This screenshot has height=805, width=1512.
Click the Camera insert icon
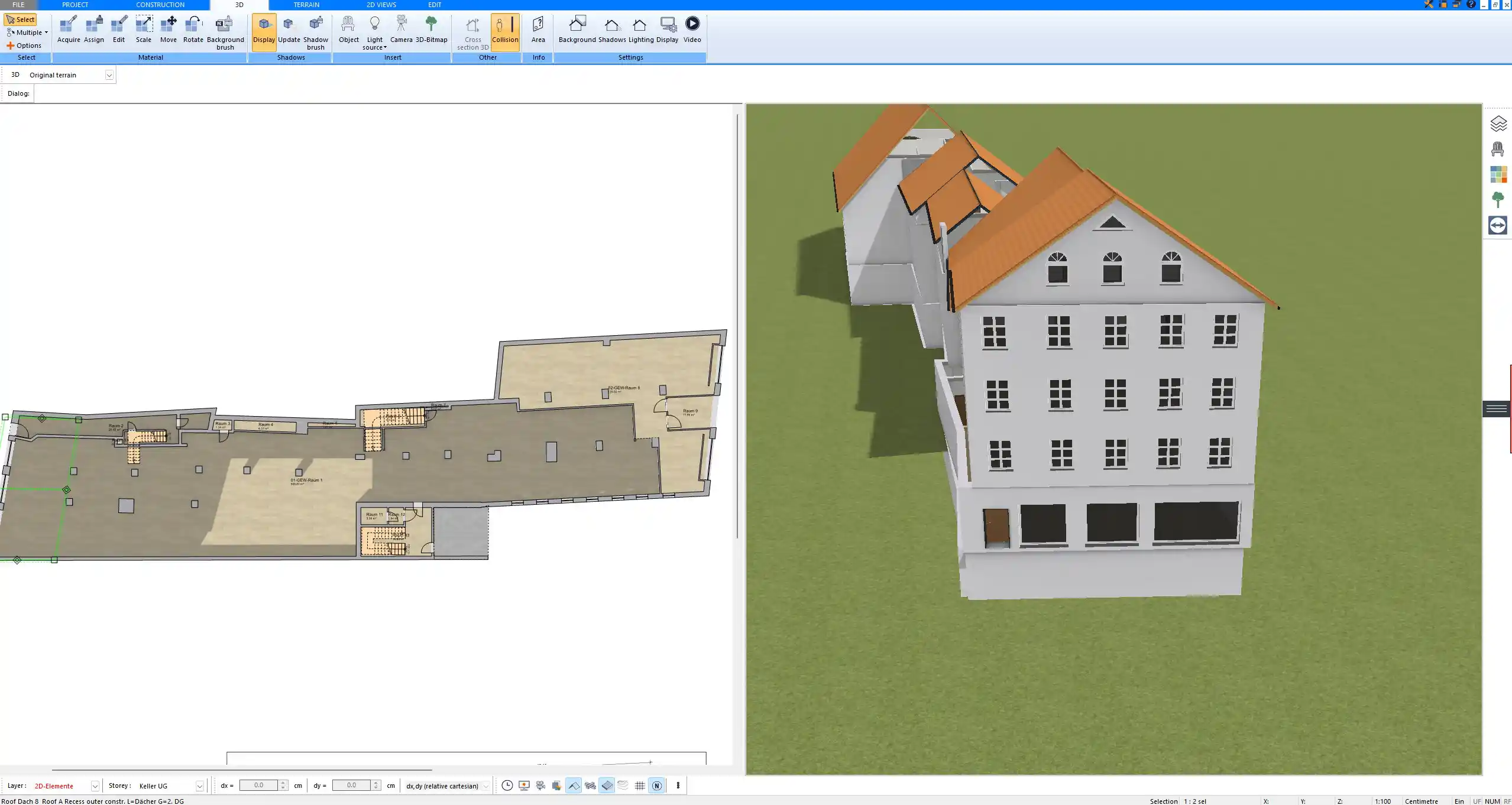pyautogui.click(x=401, y=30)
